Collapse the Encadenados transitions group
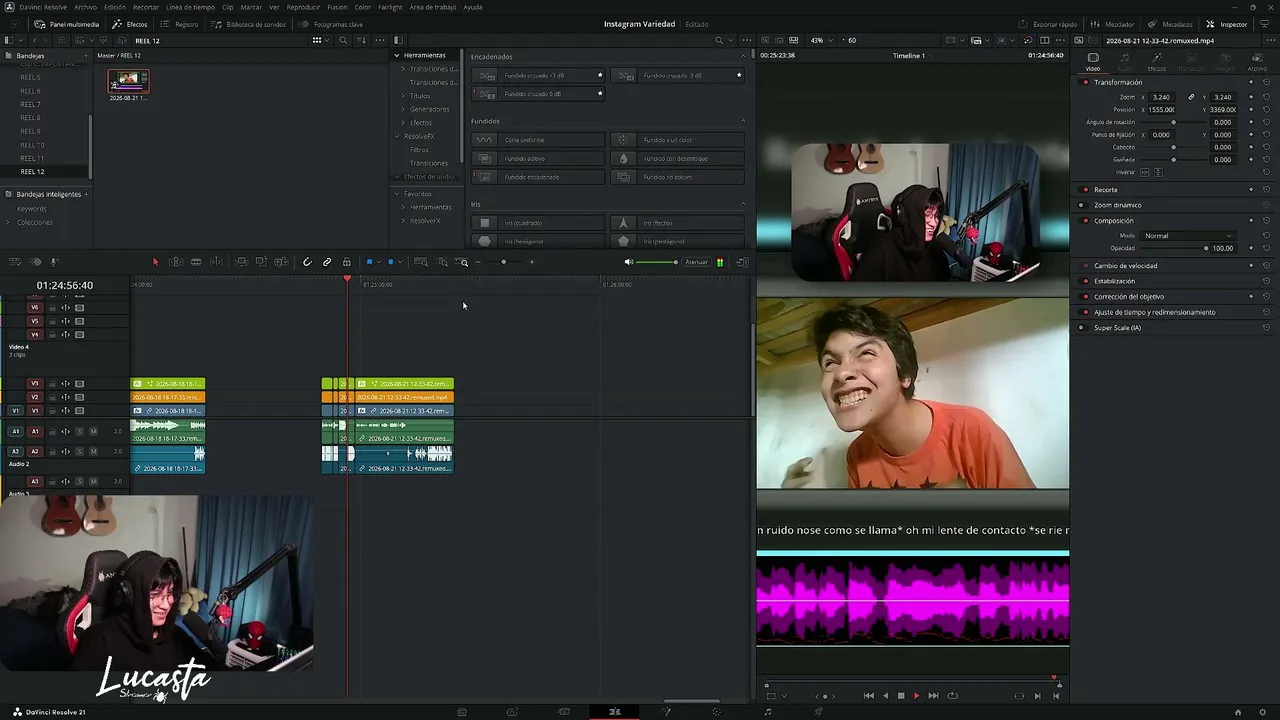 point(742,57)
